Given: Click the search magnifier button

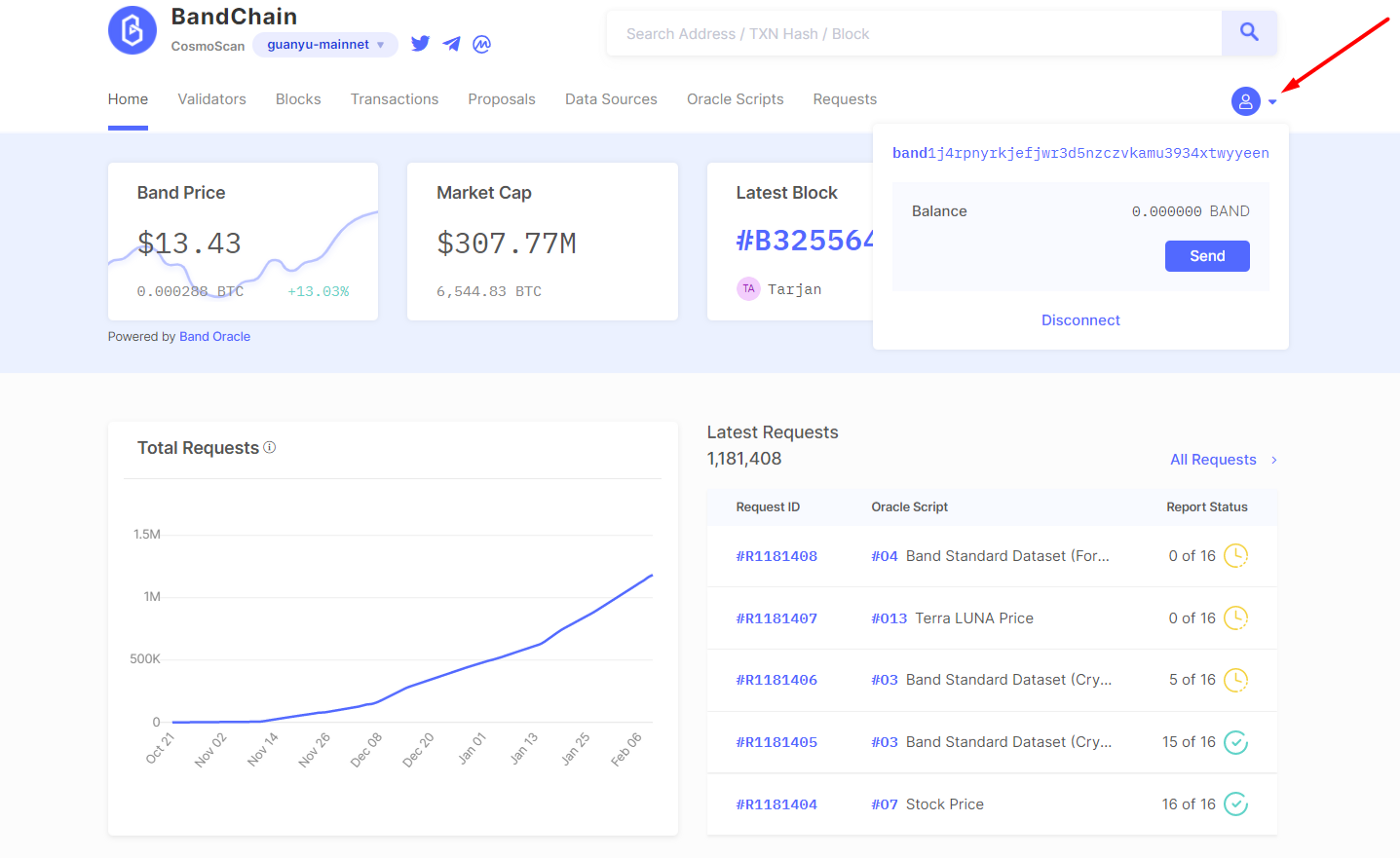Looking at the screenshot, I should (x=1249, y=33).
